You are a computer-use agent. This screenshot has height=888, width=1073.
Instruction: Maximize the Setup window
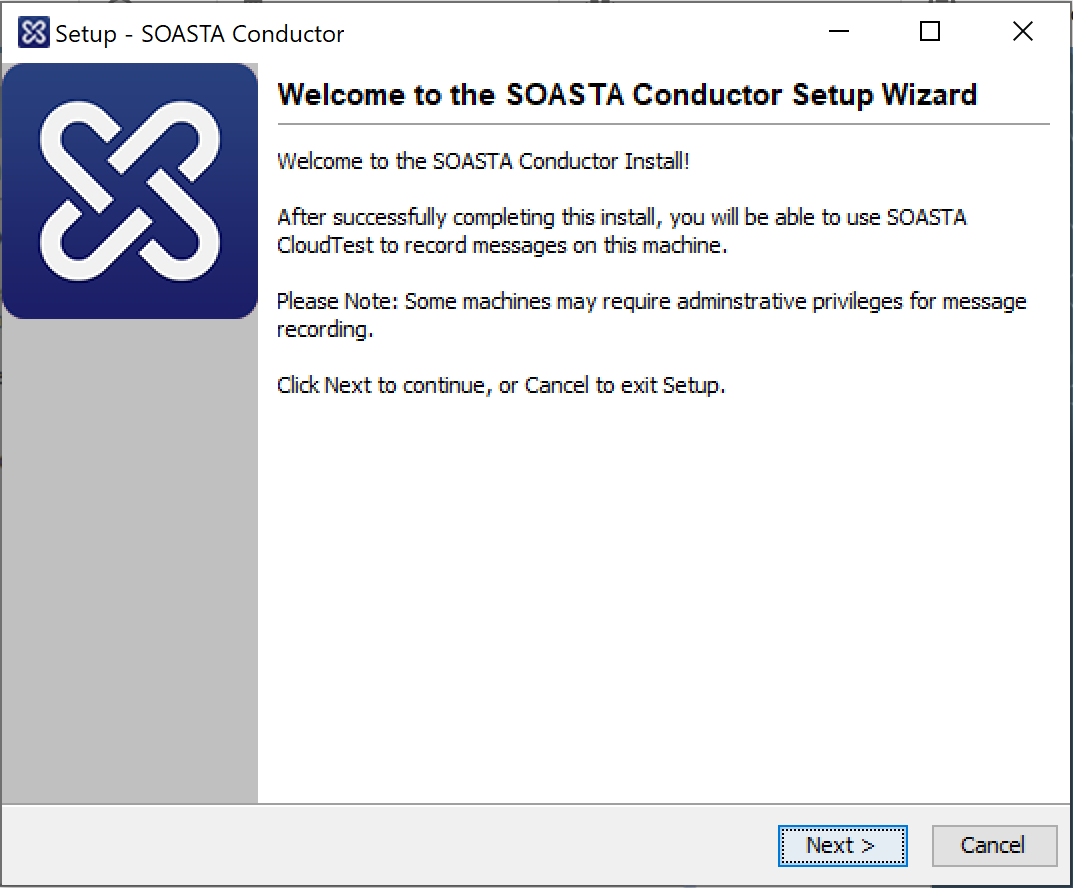(x=930, y=33)
